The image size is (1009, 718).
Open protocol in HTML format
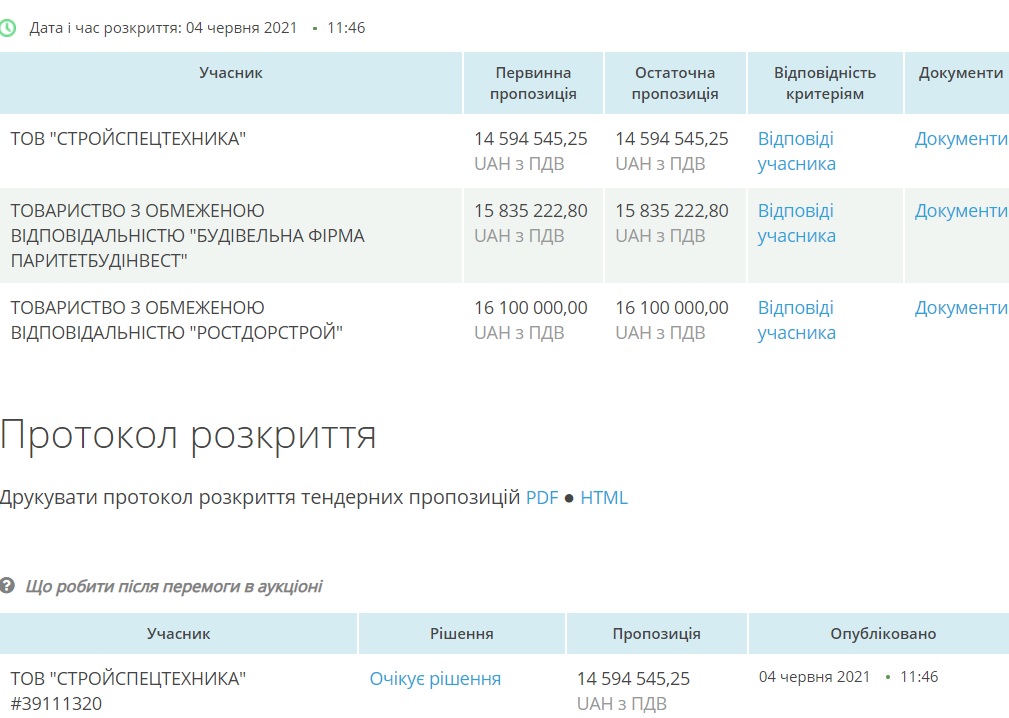click(x=604, y=497)
